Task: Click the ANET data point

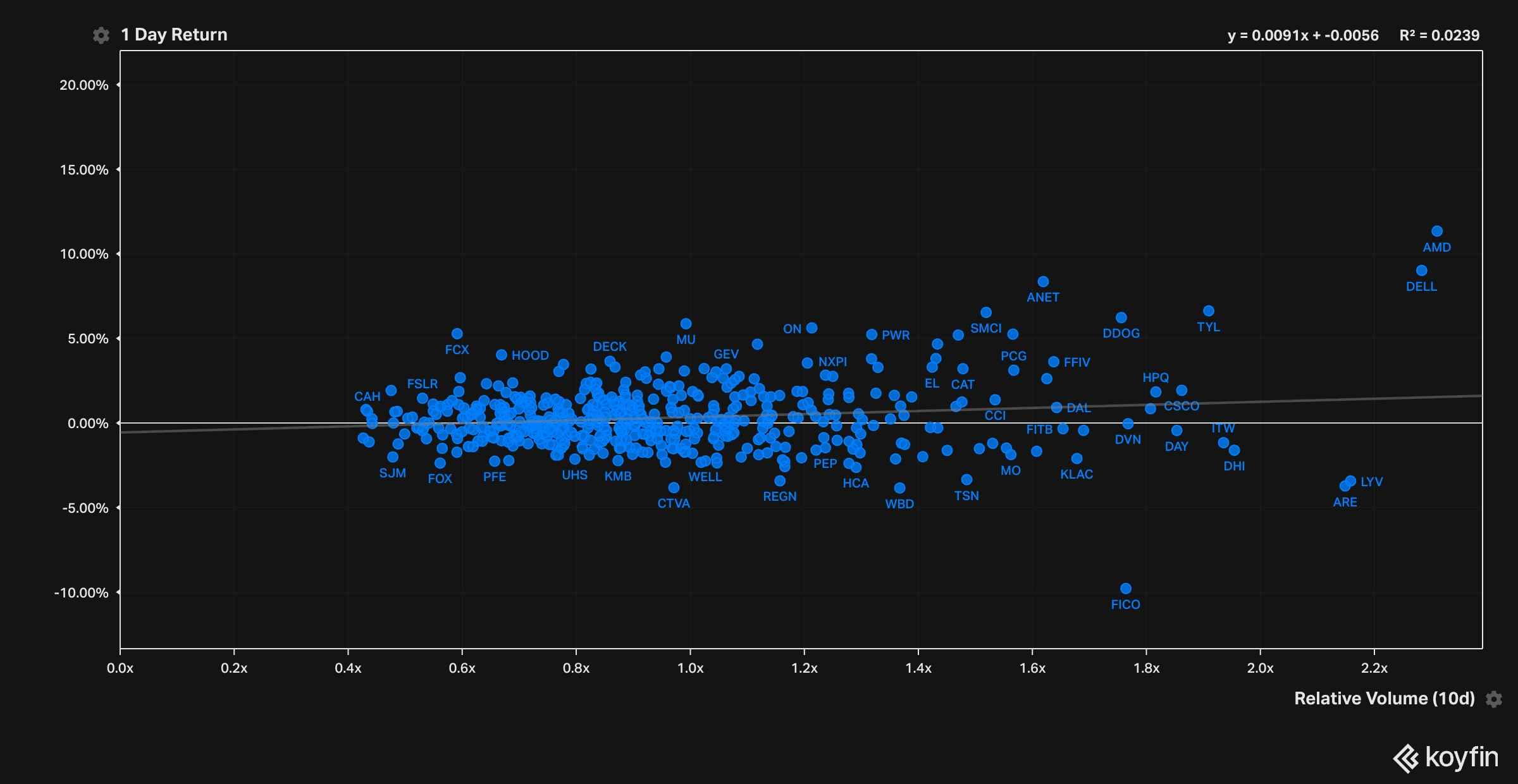Action: point(1043,281)
